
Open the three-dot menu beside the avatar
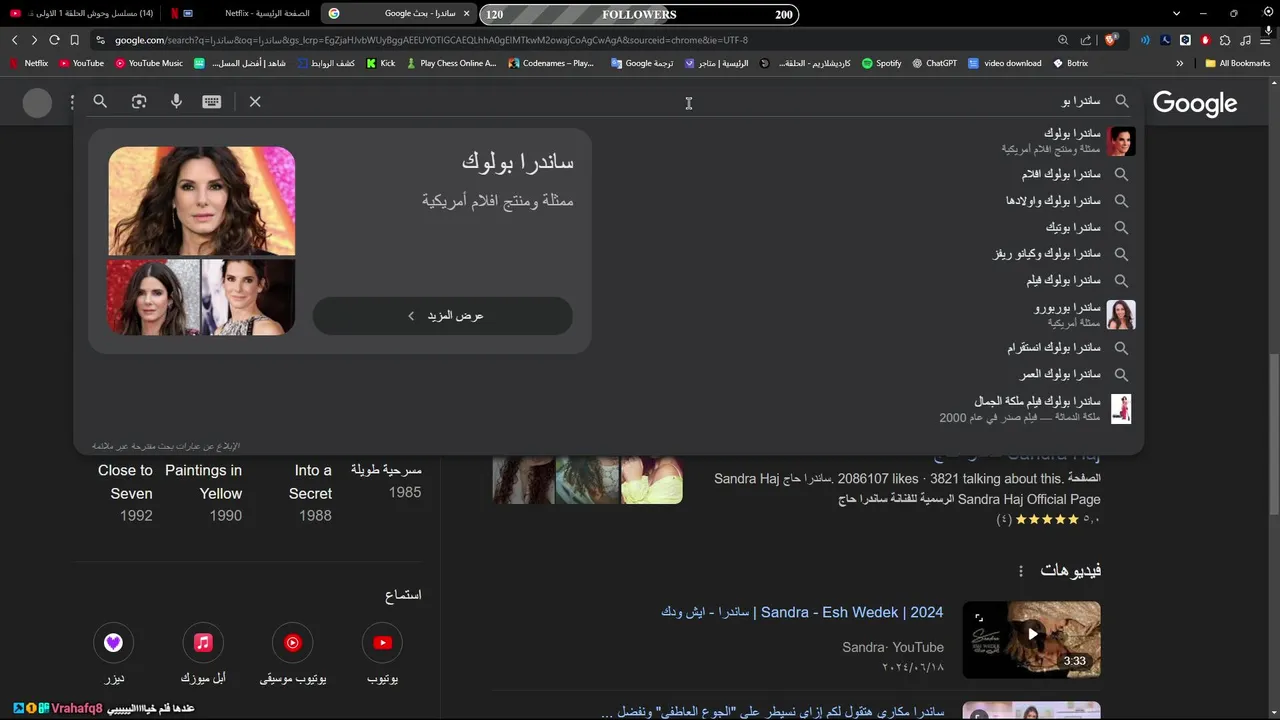pyautogui.click(x=72, y=102)
